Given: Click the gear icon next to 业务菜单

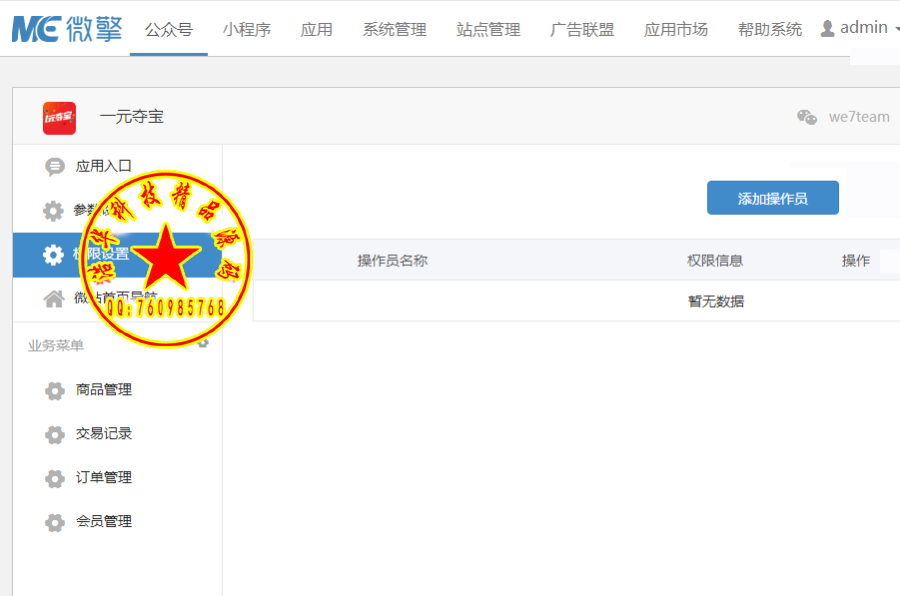Looking at the screenshot, I should pos(203,341).
